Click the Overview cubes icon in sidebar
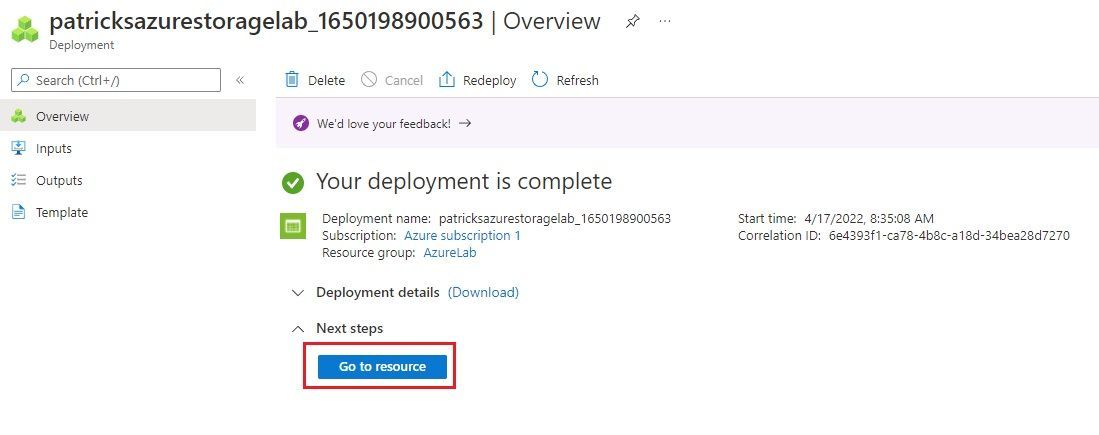The image size is (1099, 435). click(18, 116)
